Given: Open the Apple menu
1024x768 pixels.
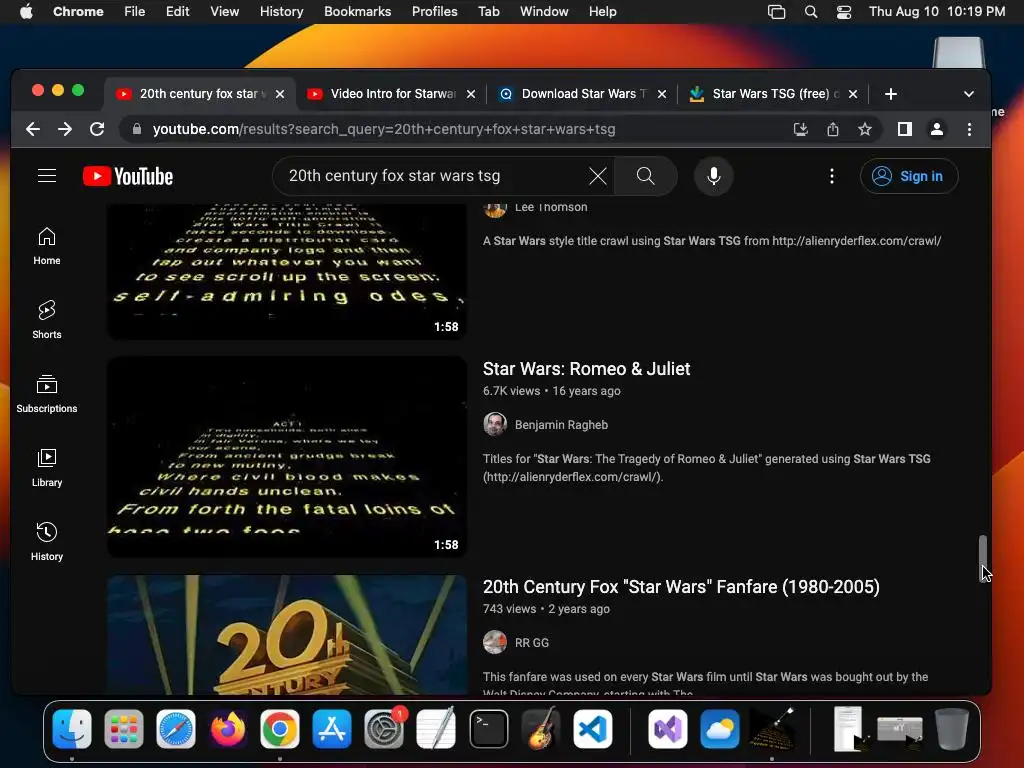Looking at the screenshot, I should click(26, 12).
